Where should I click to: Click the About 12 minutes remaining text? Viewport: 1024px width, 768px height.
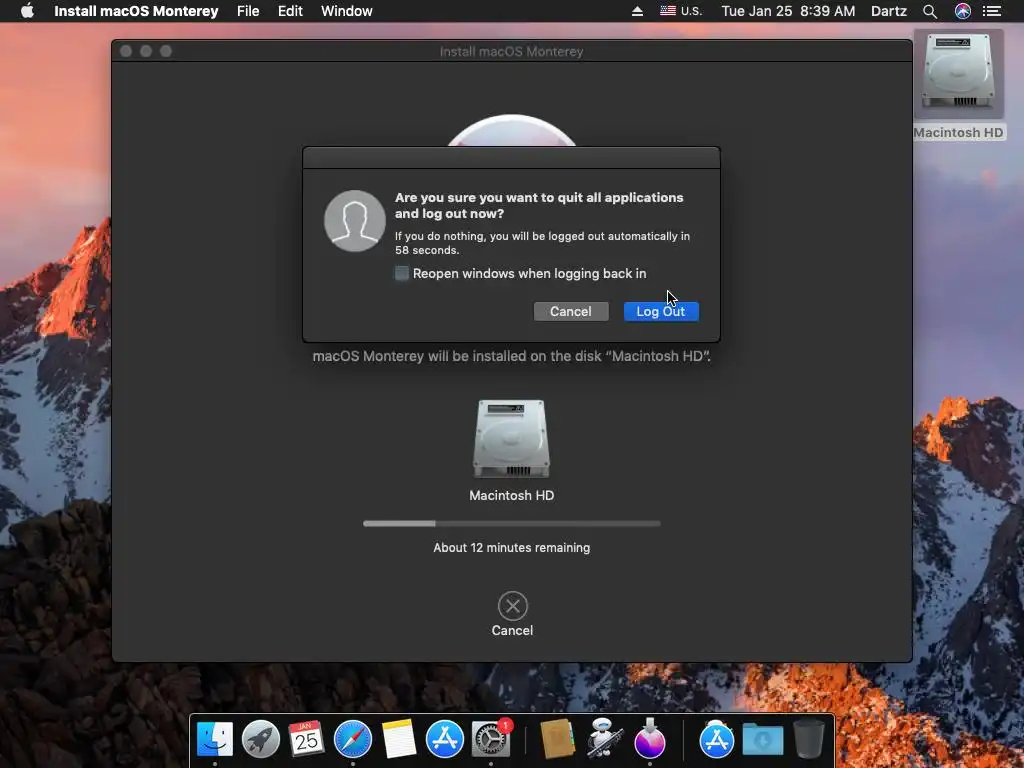[511, 547]
